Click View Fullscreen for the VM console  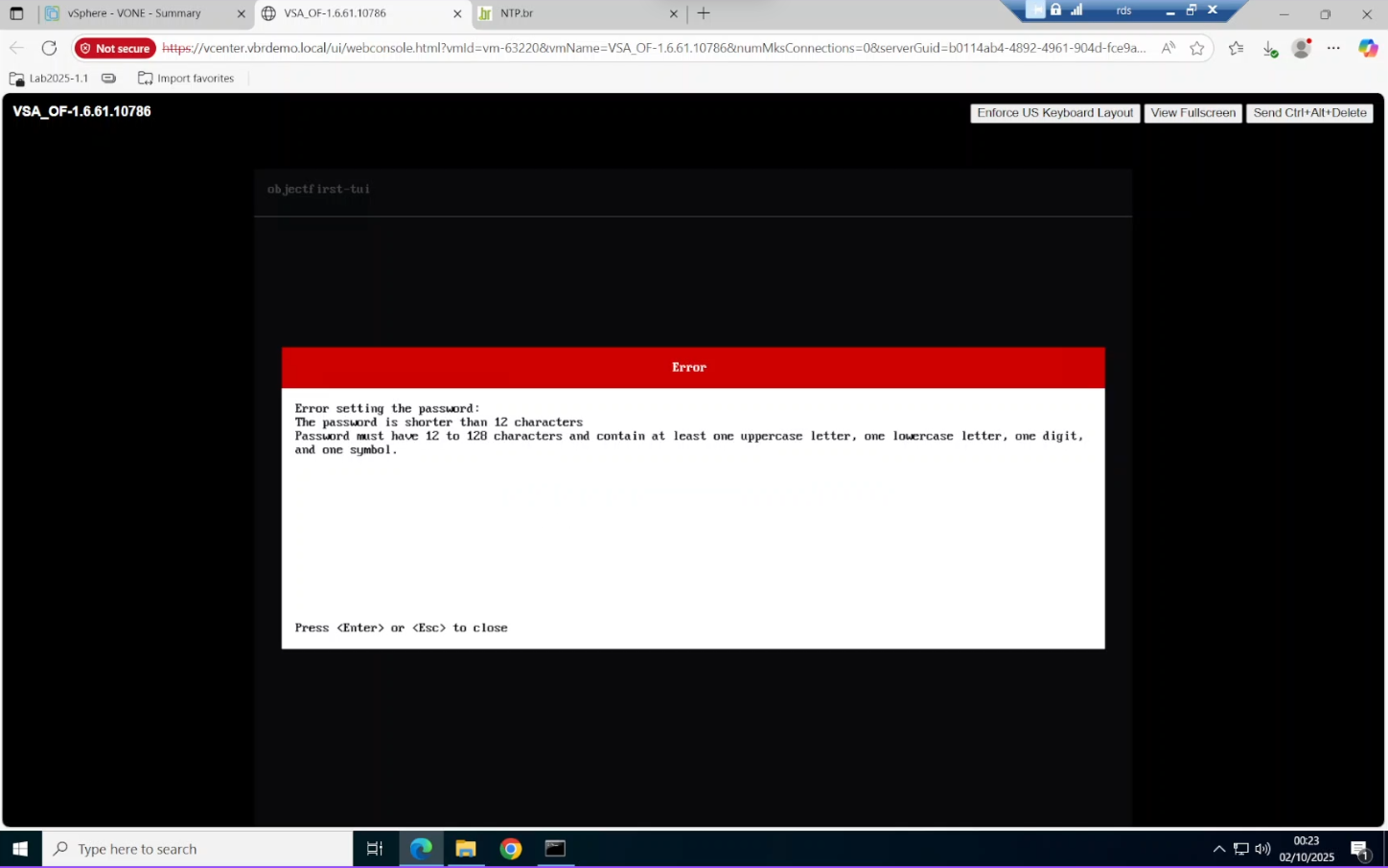tap(1192, 113)
